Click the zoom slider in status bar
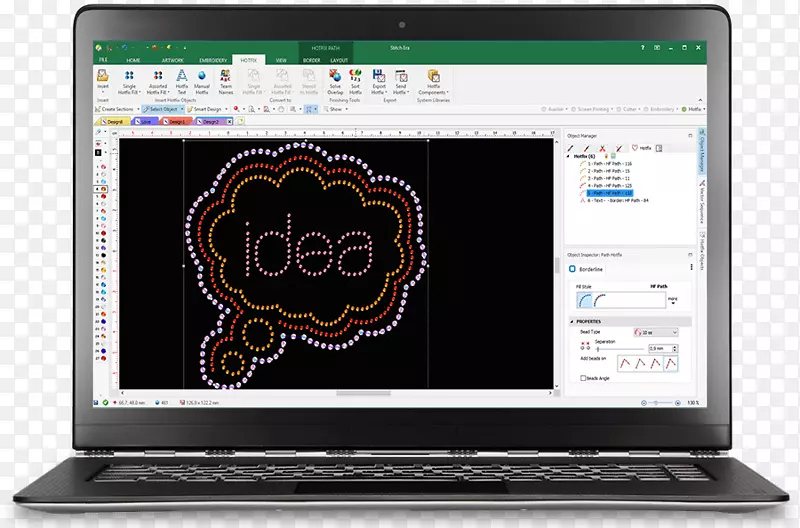This screenshot has height=528, width=800. point(657,403)
